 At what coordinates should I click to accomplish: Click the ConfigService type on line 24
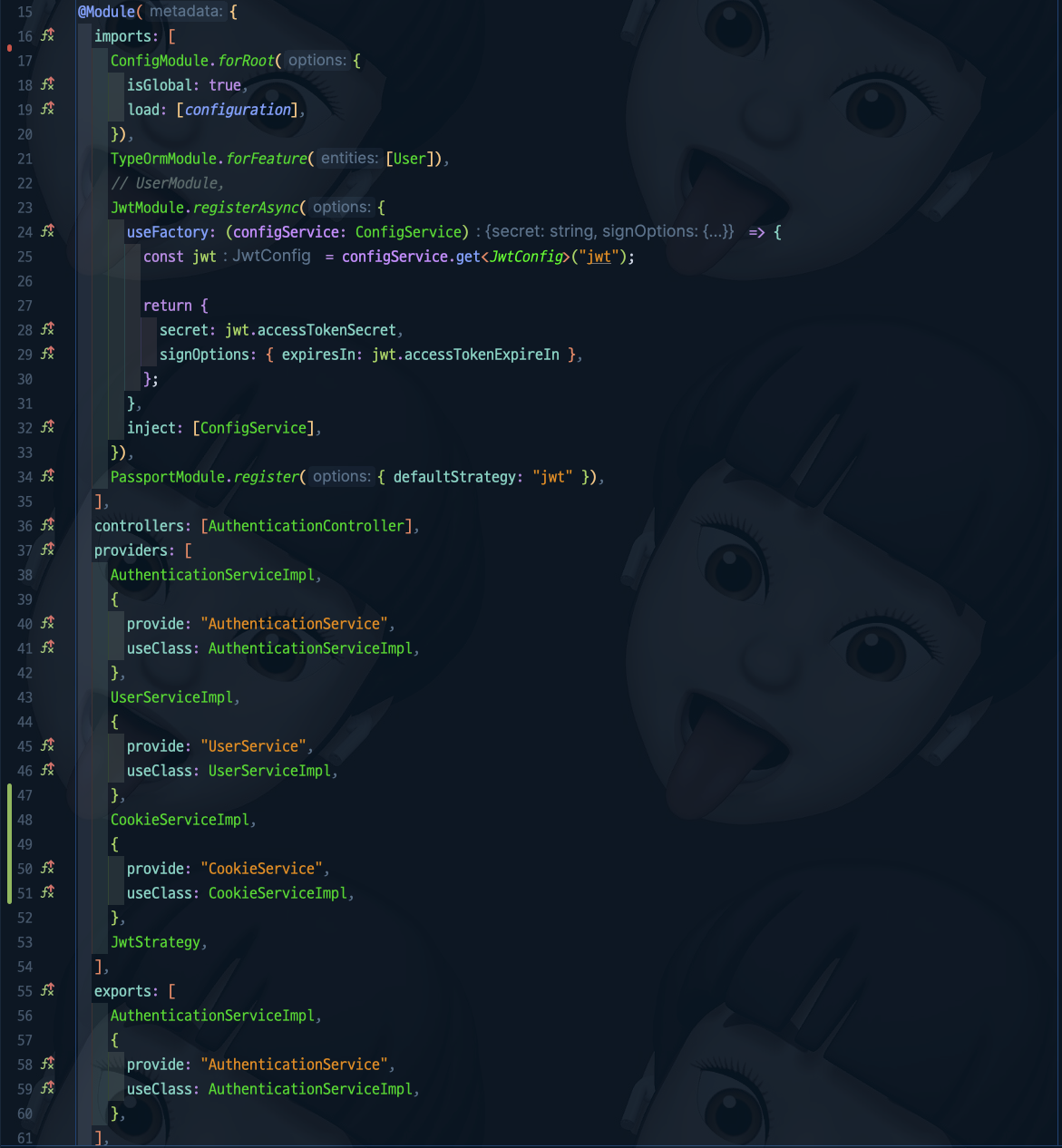click(408, 232)
